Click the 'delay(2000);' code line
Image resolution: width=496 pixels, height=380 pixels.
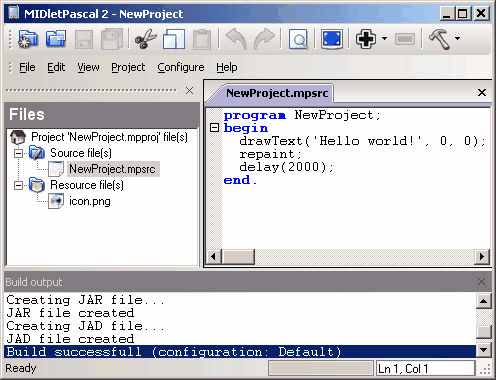[286, 167]
